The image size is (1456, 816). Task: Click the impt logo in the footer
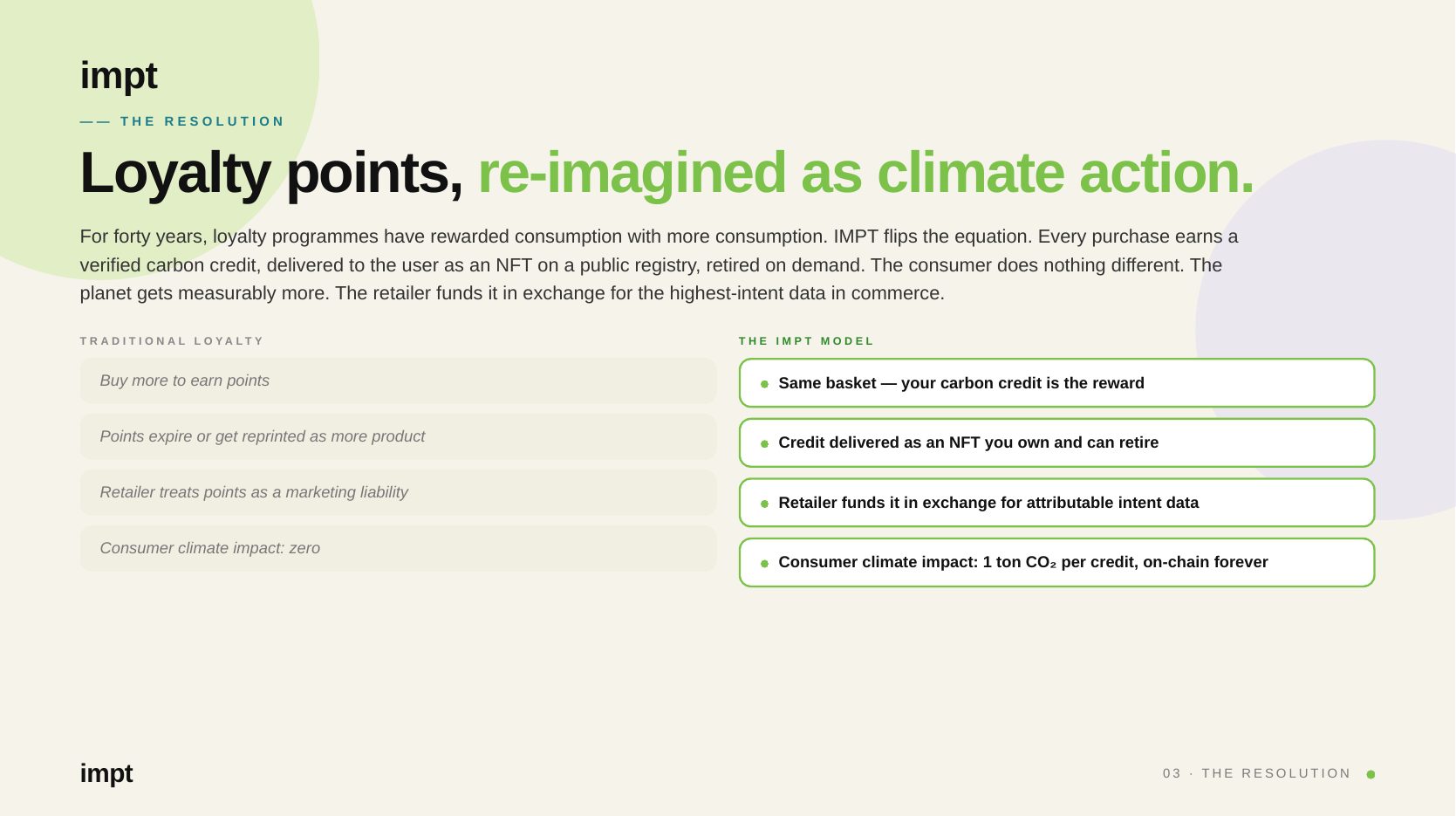point(106,773)
